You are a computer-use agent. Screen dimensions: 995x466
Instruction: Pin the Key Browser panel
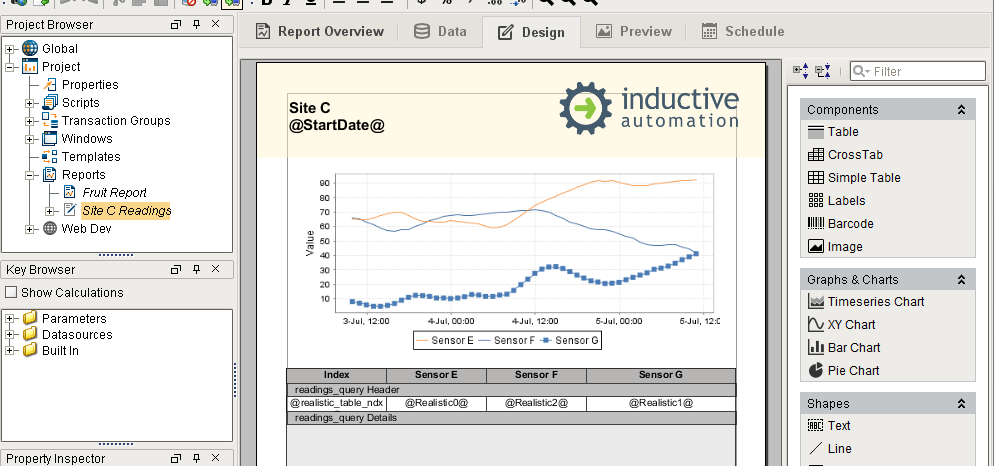pos(196,270)
